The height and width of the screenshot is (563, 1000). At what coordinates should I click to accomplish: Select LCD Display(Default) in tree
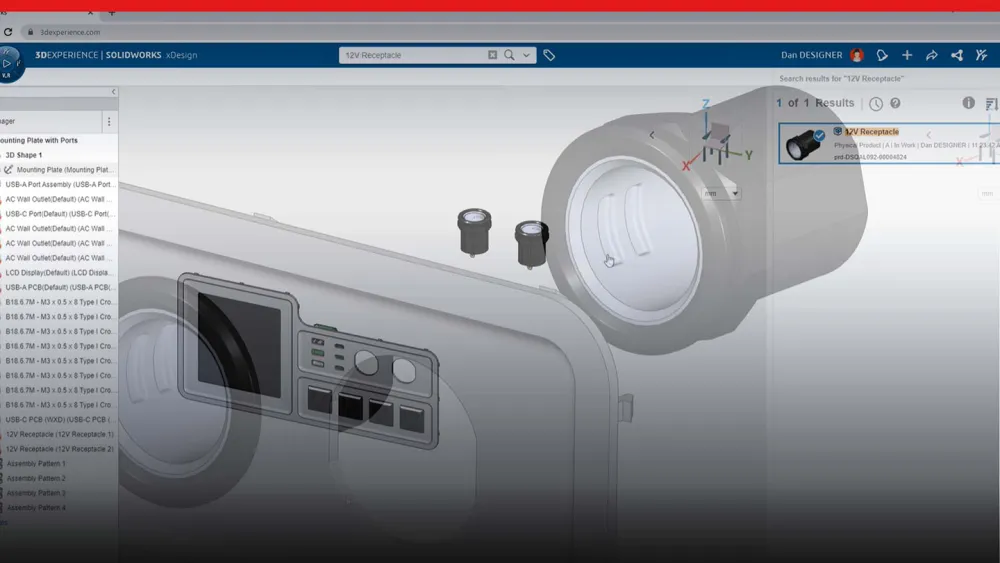click(59, 272)
